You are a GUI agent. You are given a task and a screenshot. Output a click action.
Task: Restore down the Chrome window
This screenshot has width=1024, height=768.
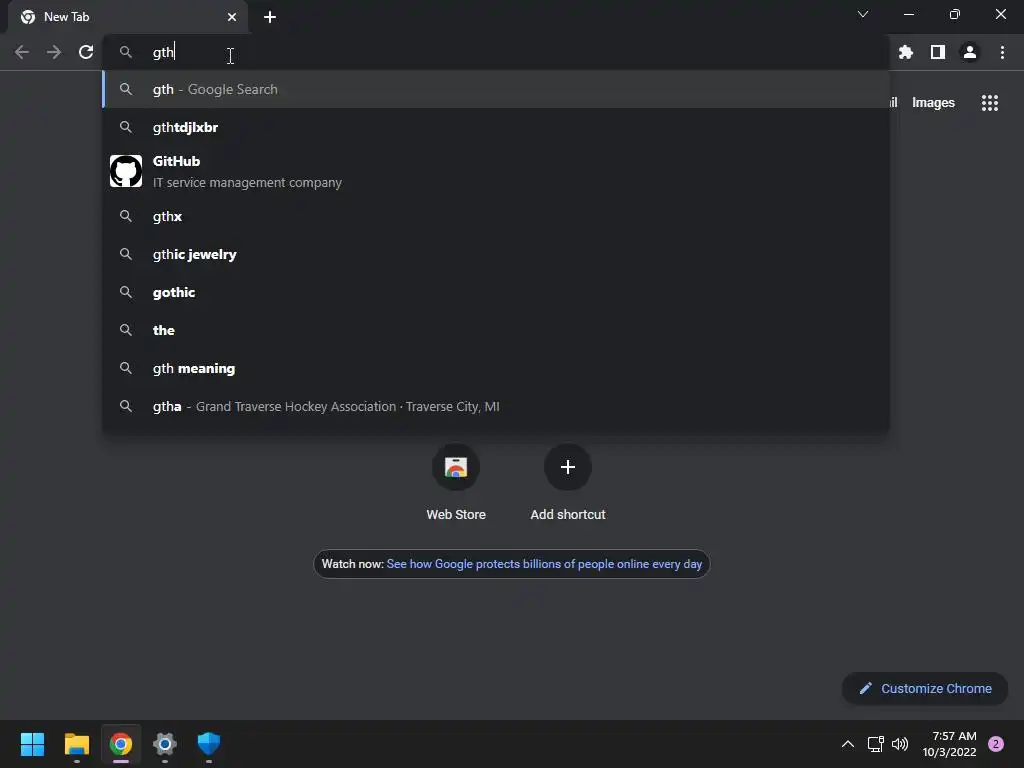[955, 14]
